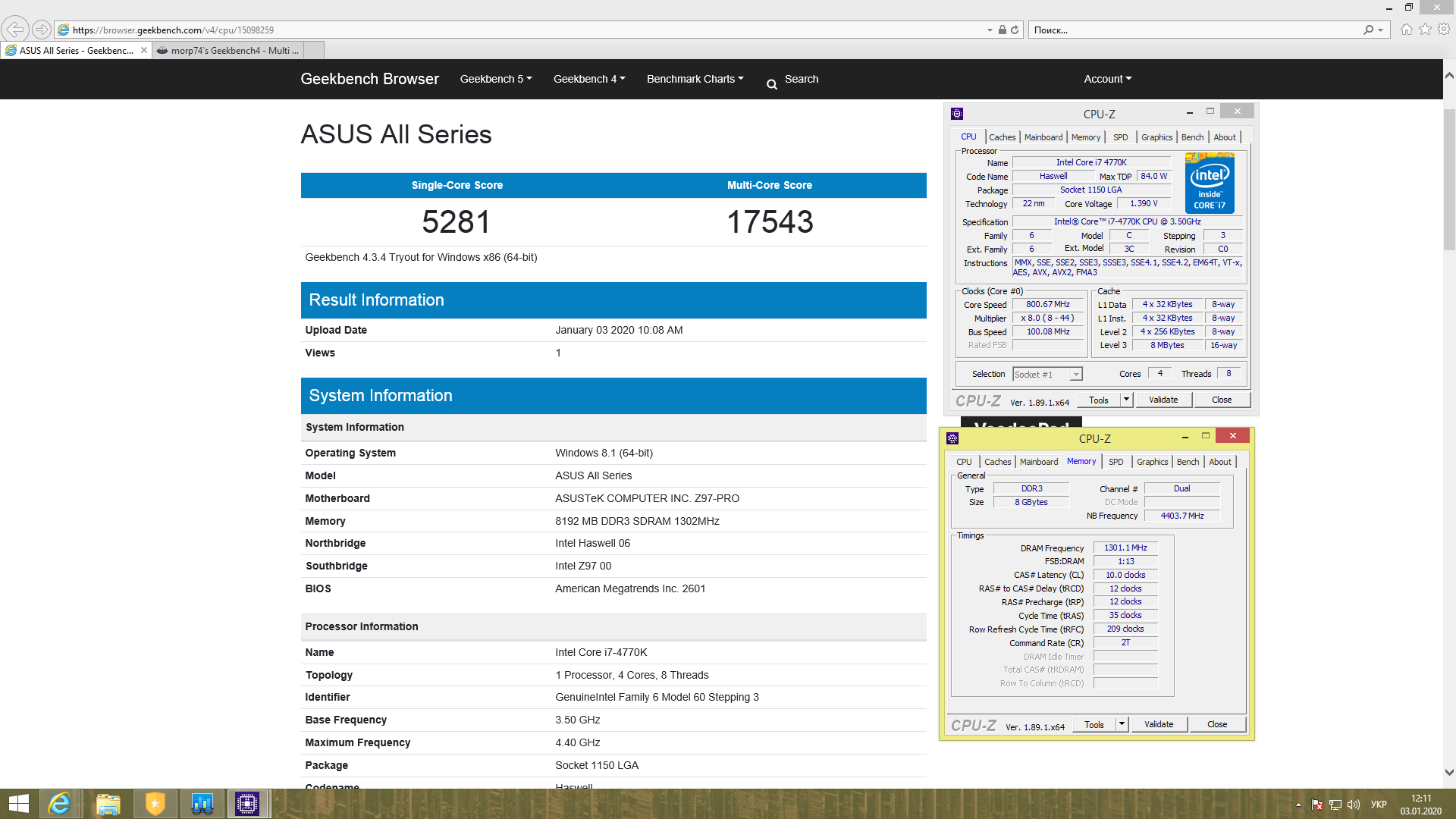Open the Geekbench 4 dropdown menu

589,79
